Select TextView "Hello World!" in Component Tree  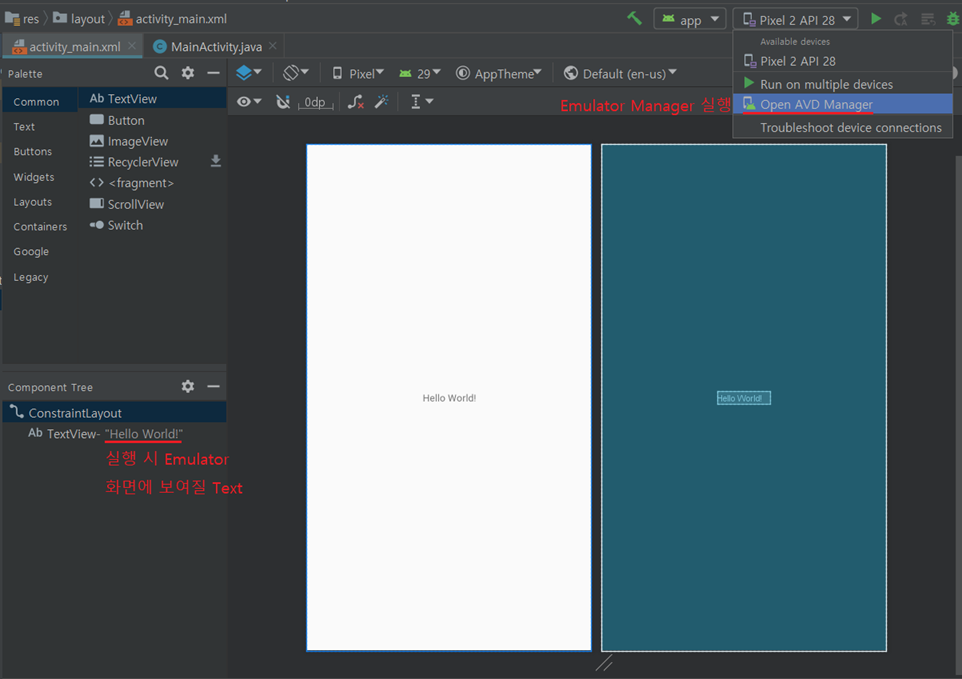click(x=115, y=434)
